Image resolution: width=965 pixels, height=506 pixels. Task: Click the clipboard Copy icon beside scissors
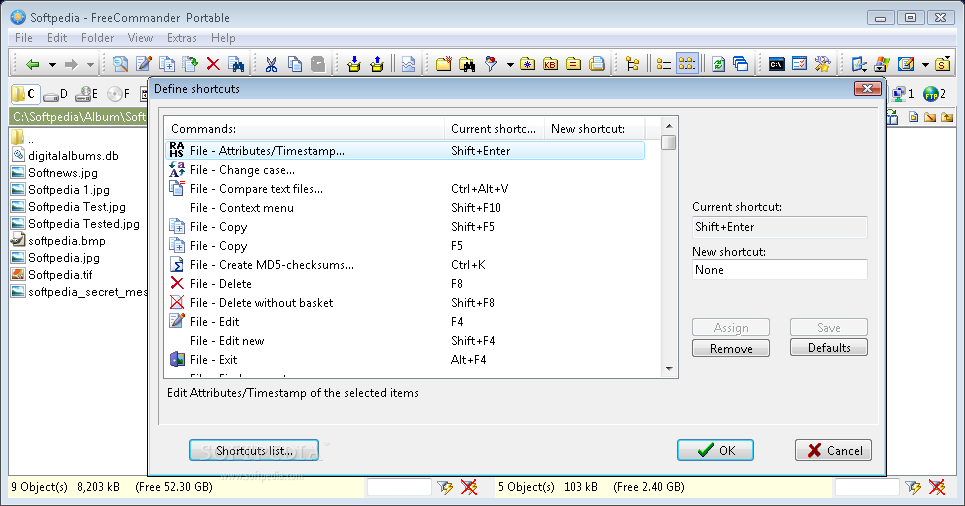[295, 64]
